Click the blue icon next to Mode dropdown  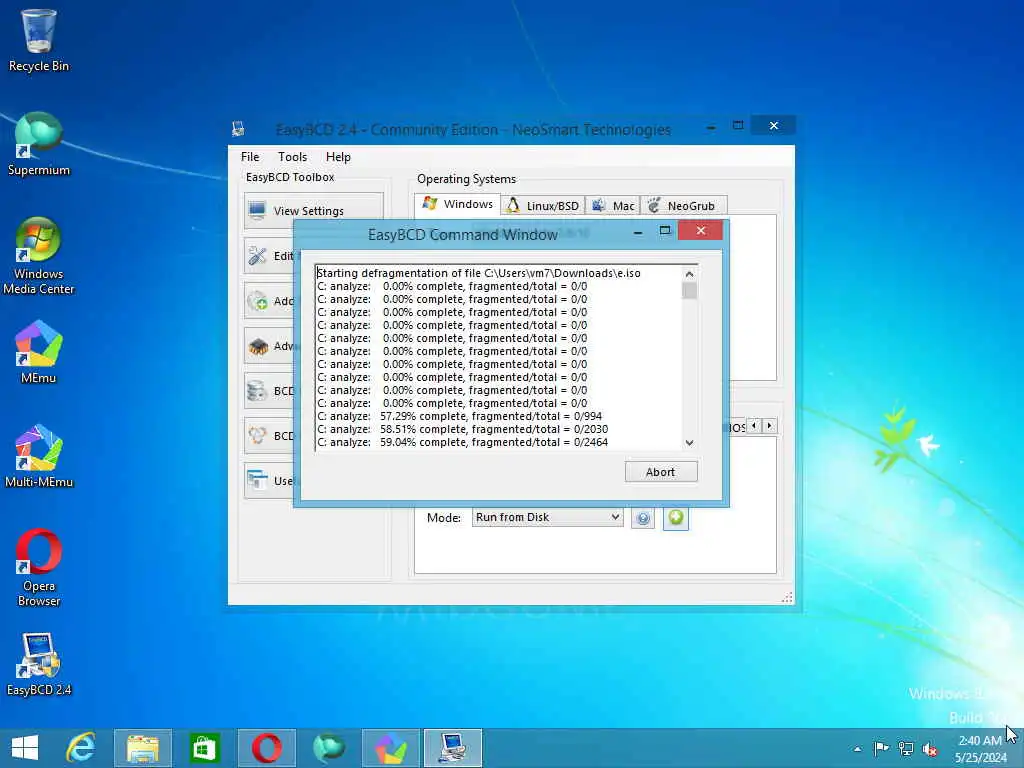643,519
